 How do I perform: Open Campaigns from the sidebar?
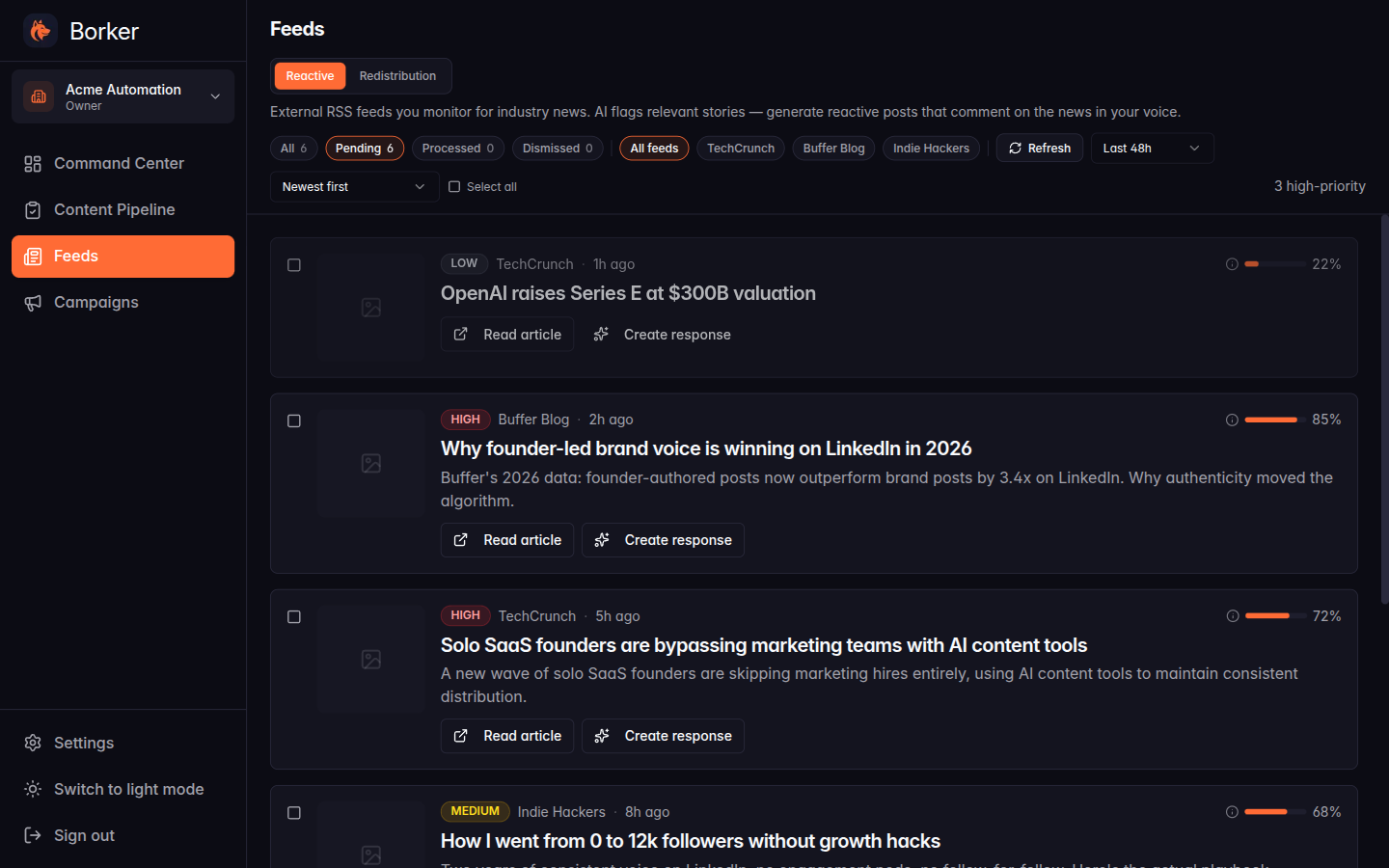click(x=123, y=302)
